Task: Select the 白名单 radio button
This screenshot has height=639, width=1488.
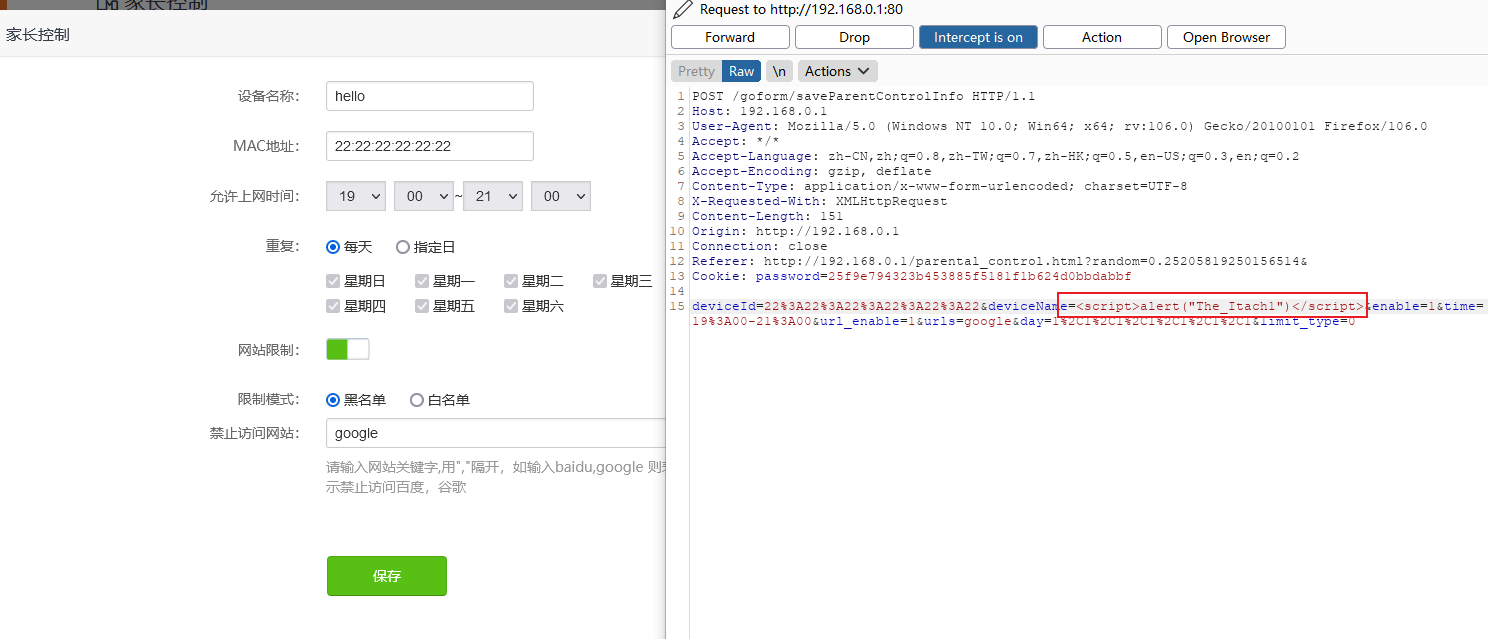Action: 417,400
